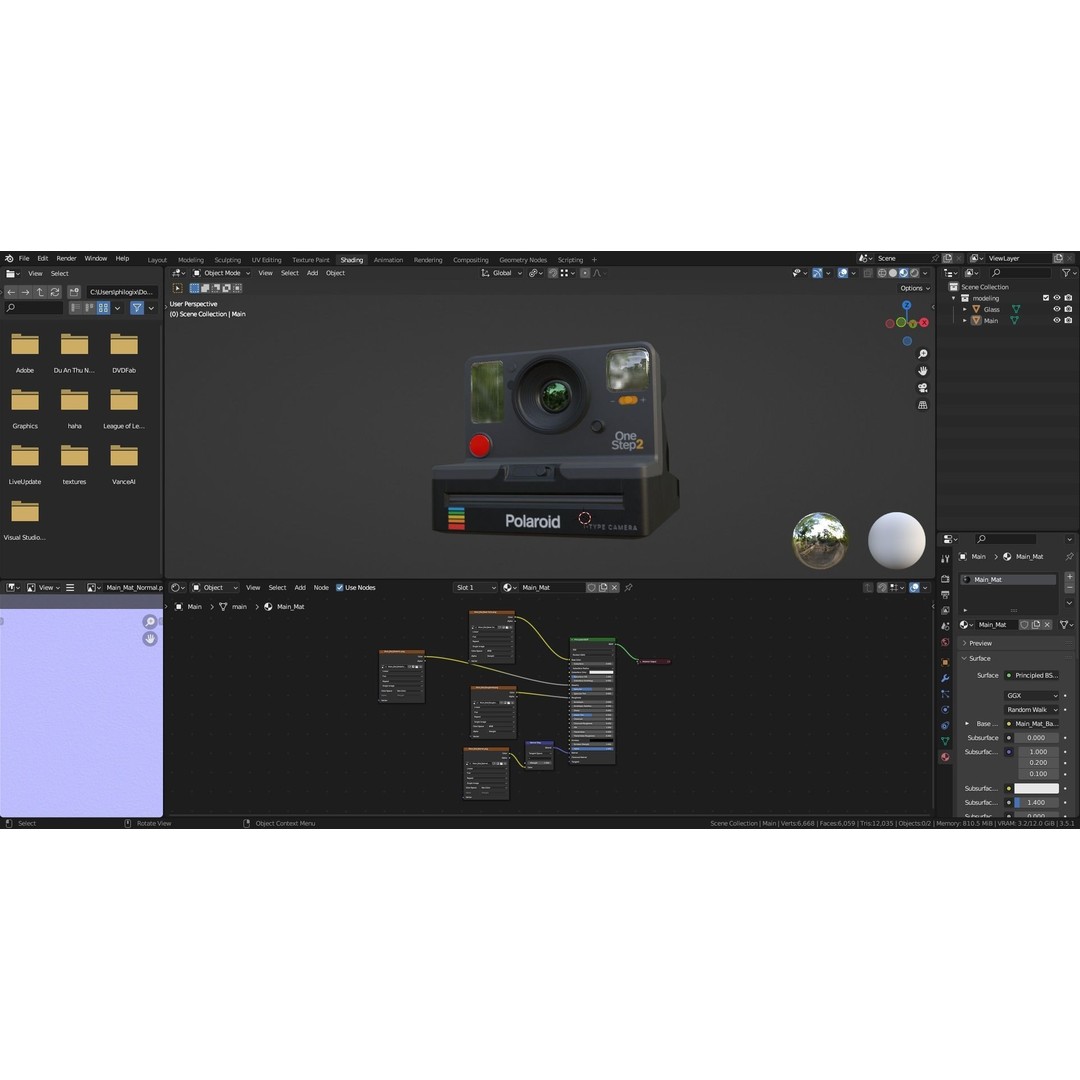Switch to solid viewport shading
Viewport: 1080px width, 1080px height.
tap(893, 273)
